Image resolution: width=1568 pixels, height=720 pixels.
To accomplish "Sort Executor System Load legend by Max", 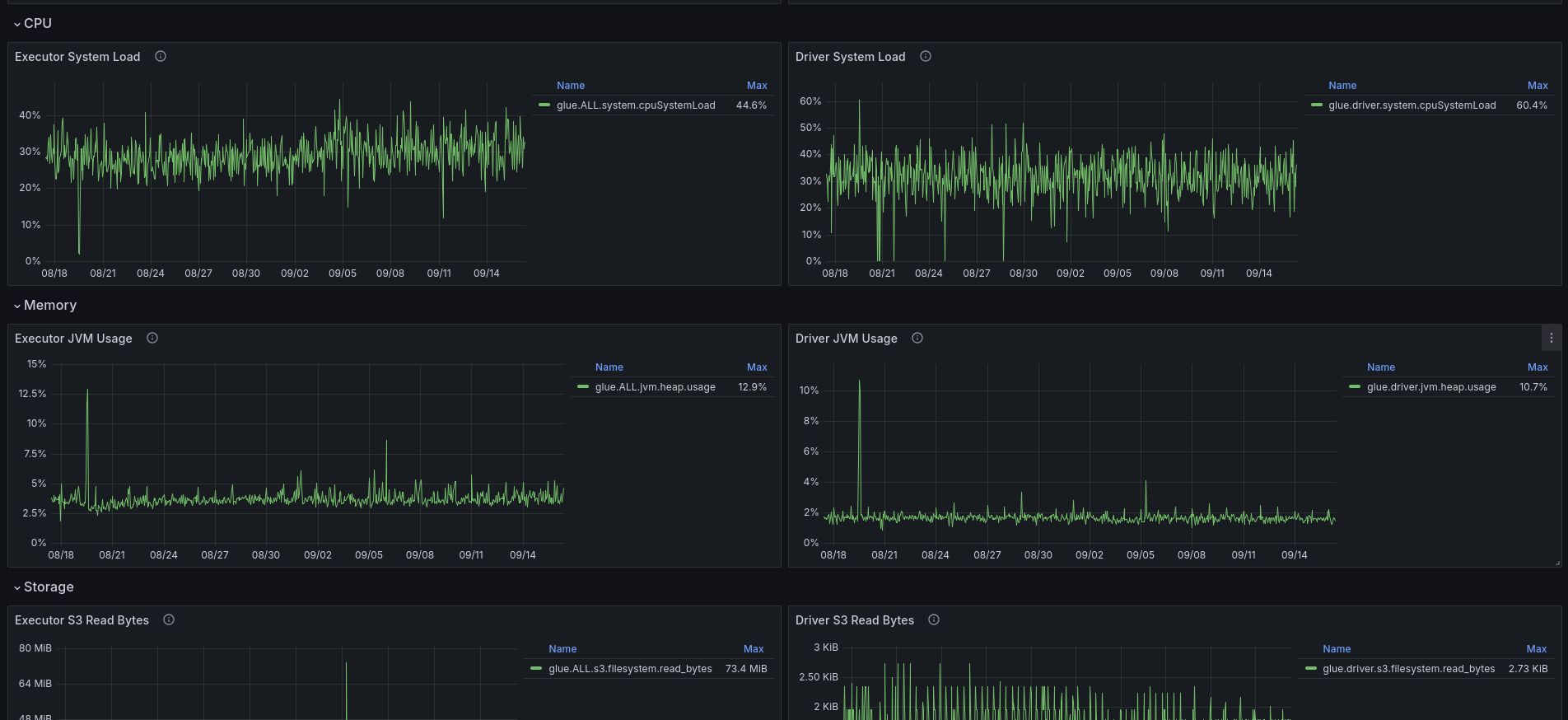I will coord(756,86).
